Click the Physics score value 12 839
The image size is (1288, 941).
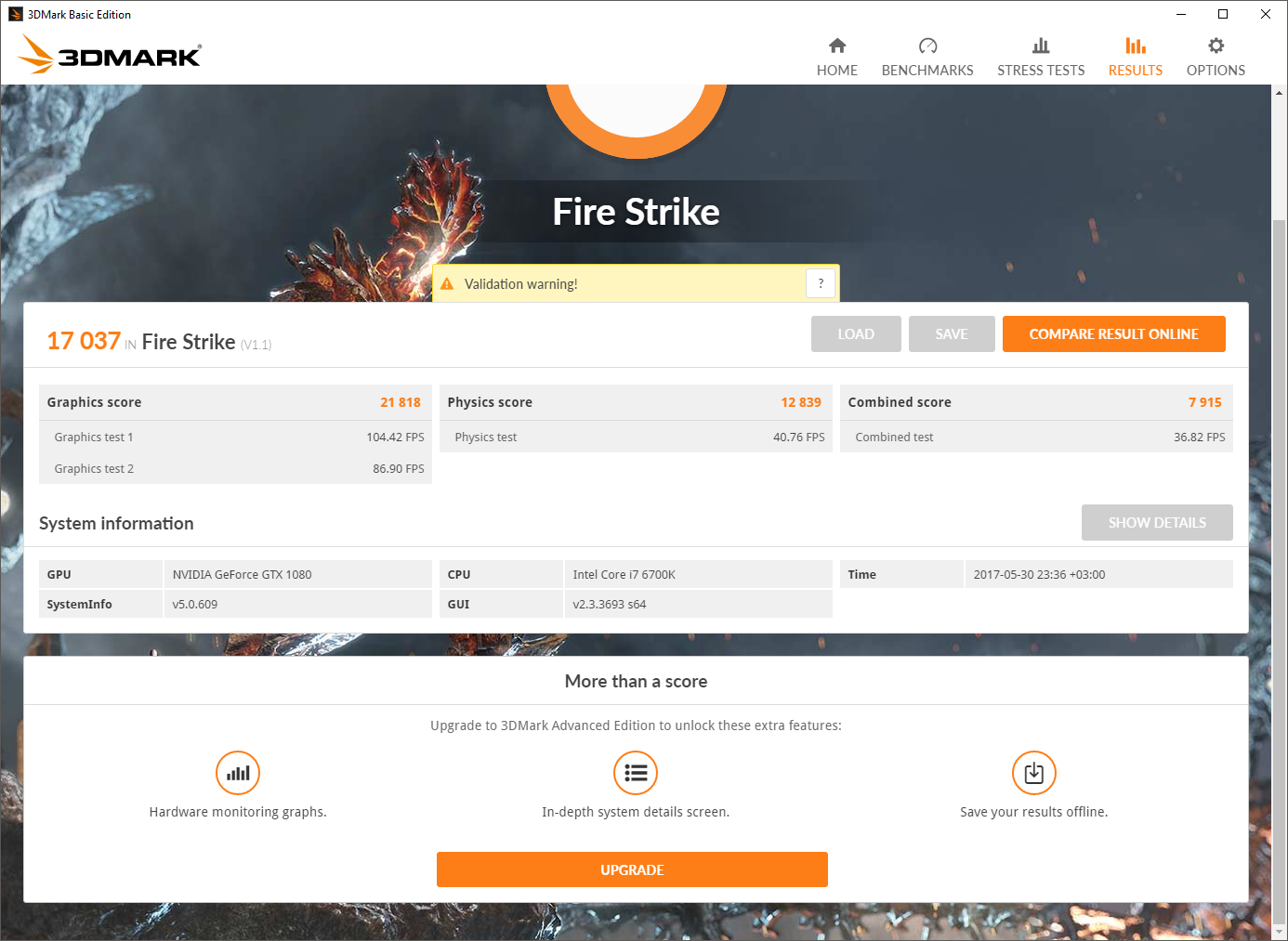(x=801, y=402)
